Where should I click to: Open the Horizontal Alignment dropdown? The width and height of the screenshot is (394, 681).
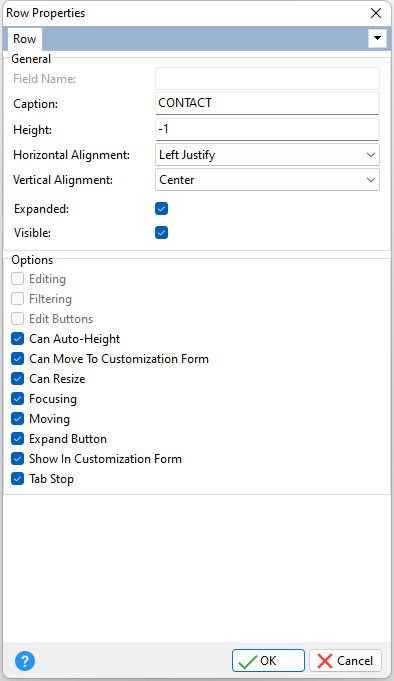(x=267, y=155)
